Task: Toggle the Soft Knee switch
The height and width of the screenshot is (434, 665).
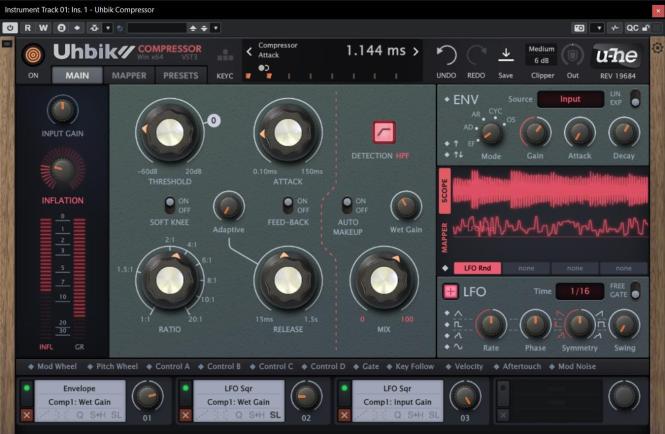Action: (170, 205)
